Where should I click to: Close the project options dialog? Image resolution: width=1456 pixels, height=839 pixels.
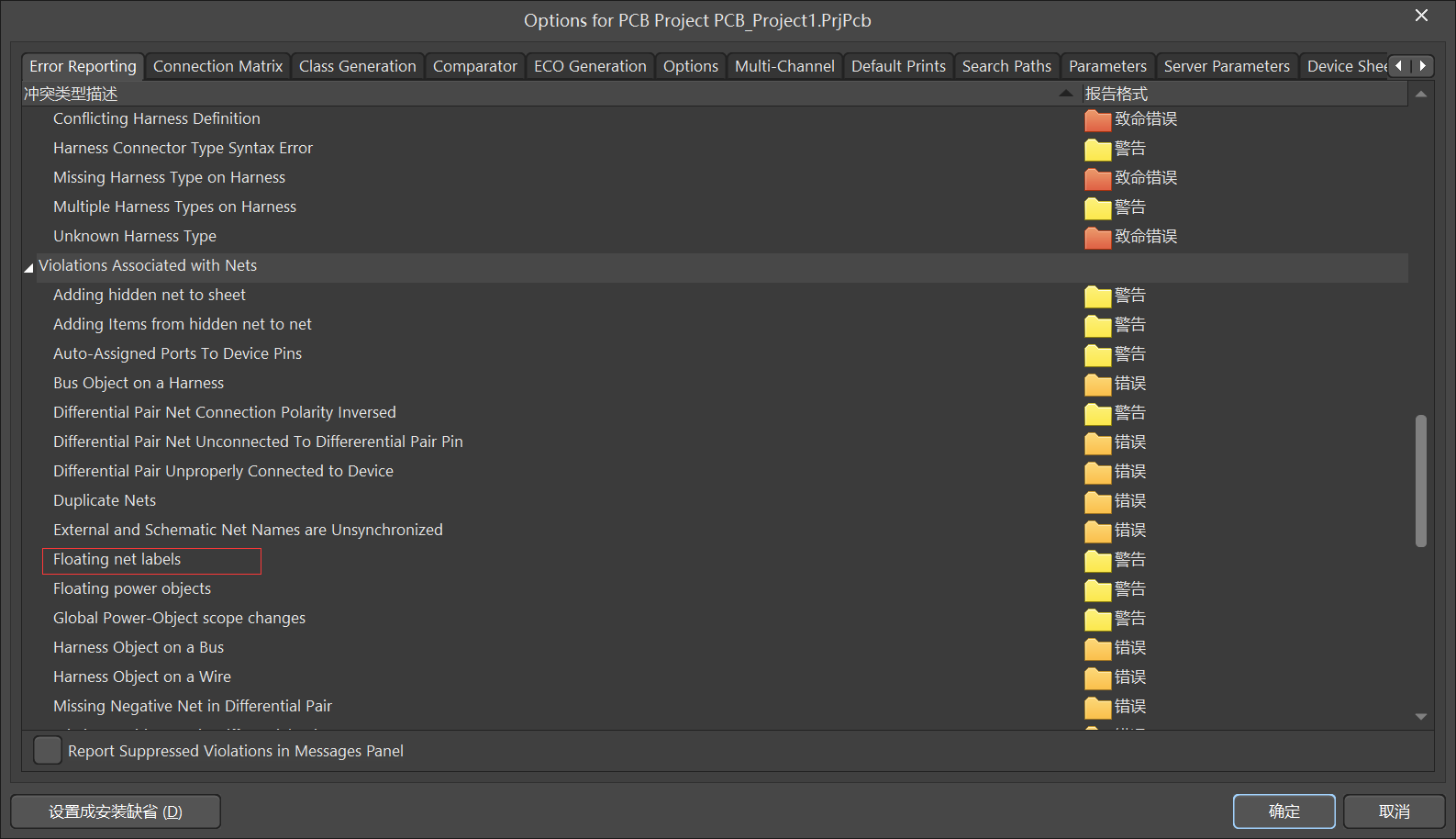pyautogui.click(x=1421, y=16)
